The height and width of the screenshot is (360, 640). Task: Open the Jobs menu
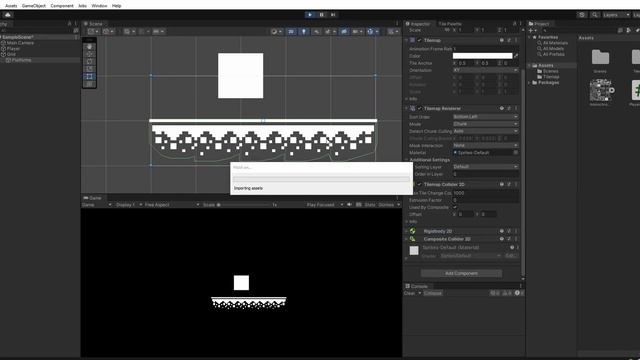(x=82, y=6)
